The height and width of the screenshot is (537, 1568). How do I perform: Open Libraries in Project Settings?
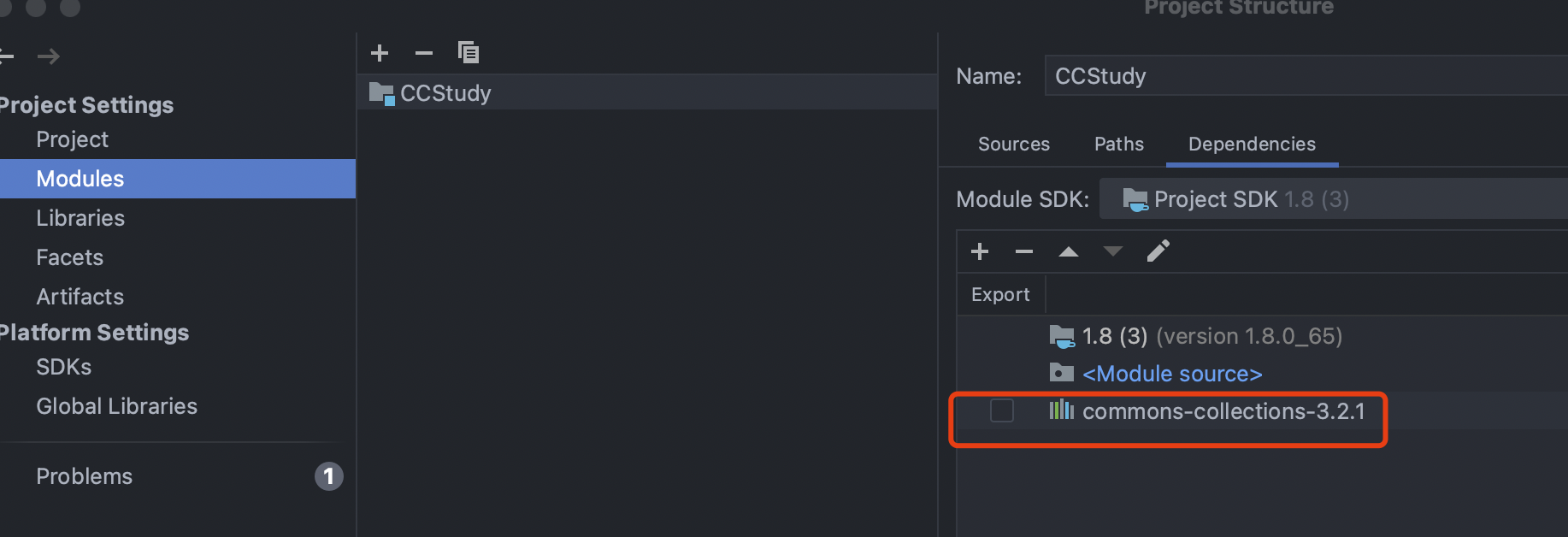pos(80,218)
